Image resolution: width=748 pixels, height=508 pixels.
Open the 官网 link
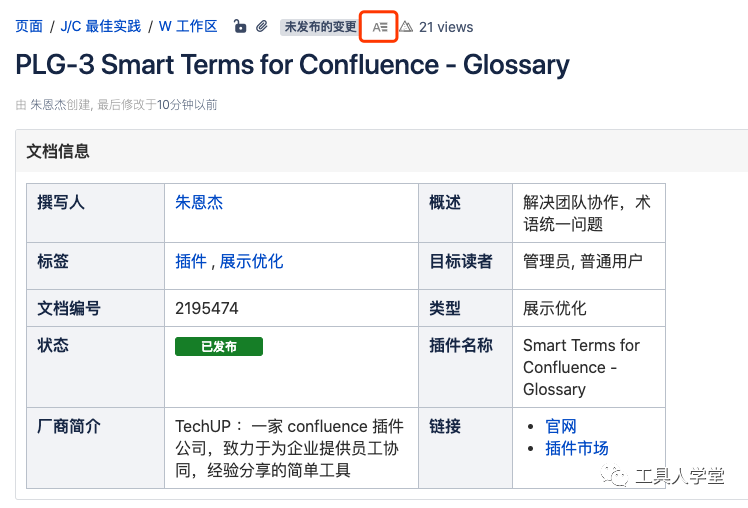561,426
